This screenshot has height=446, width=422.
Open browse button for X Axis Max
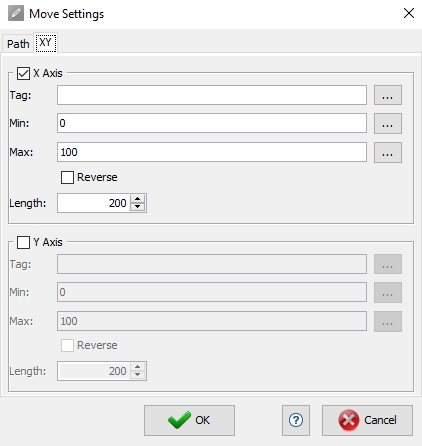tap(388, 153)
